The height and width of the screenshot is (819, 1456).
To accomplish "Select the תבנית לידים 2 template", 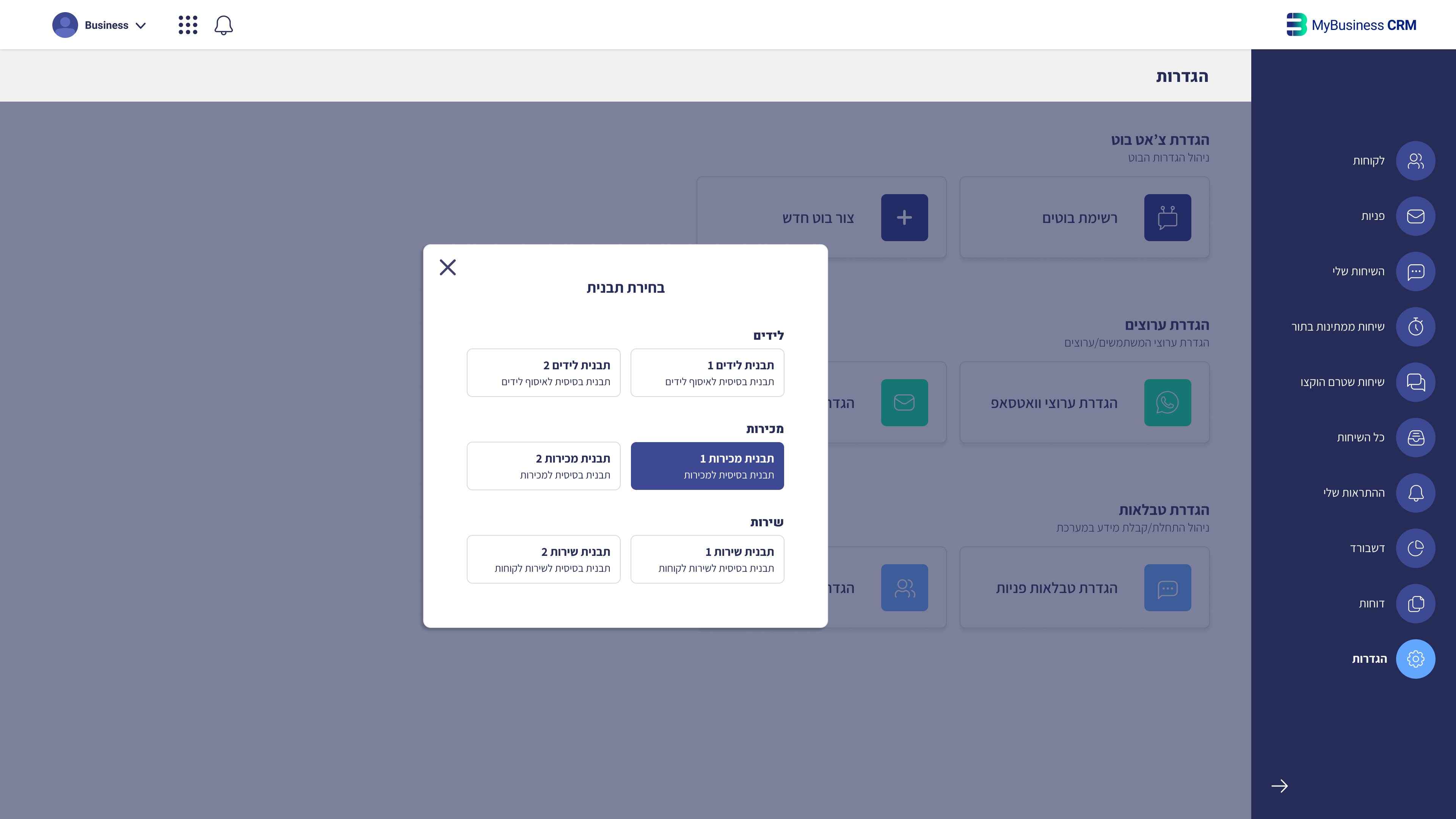I will (x=543, y=373).
